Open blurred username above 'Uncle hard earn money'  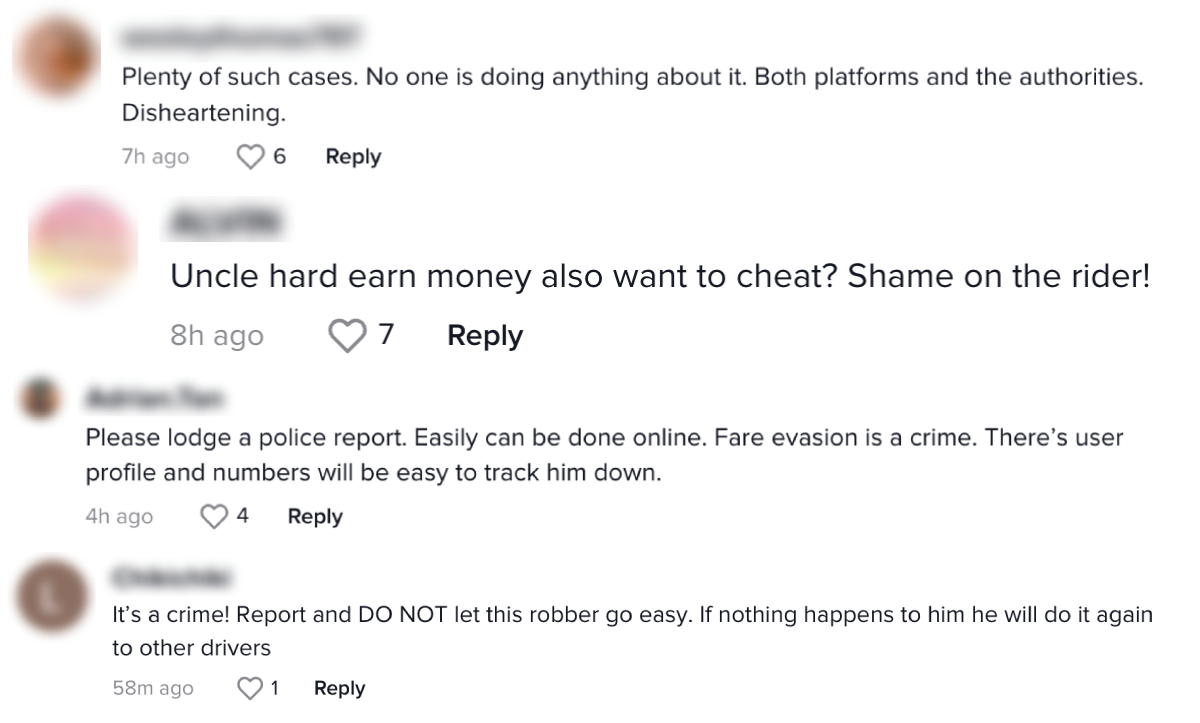click(x=227, y=222)
